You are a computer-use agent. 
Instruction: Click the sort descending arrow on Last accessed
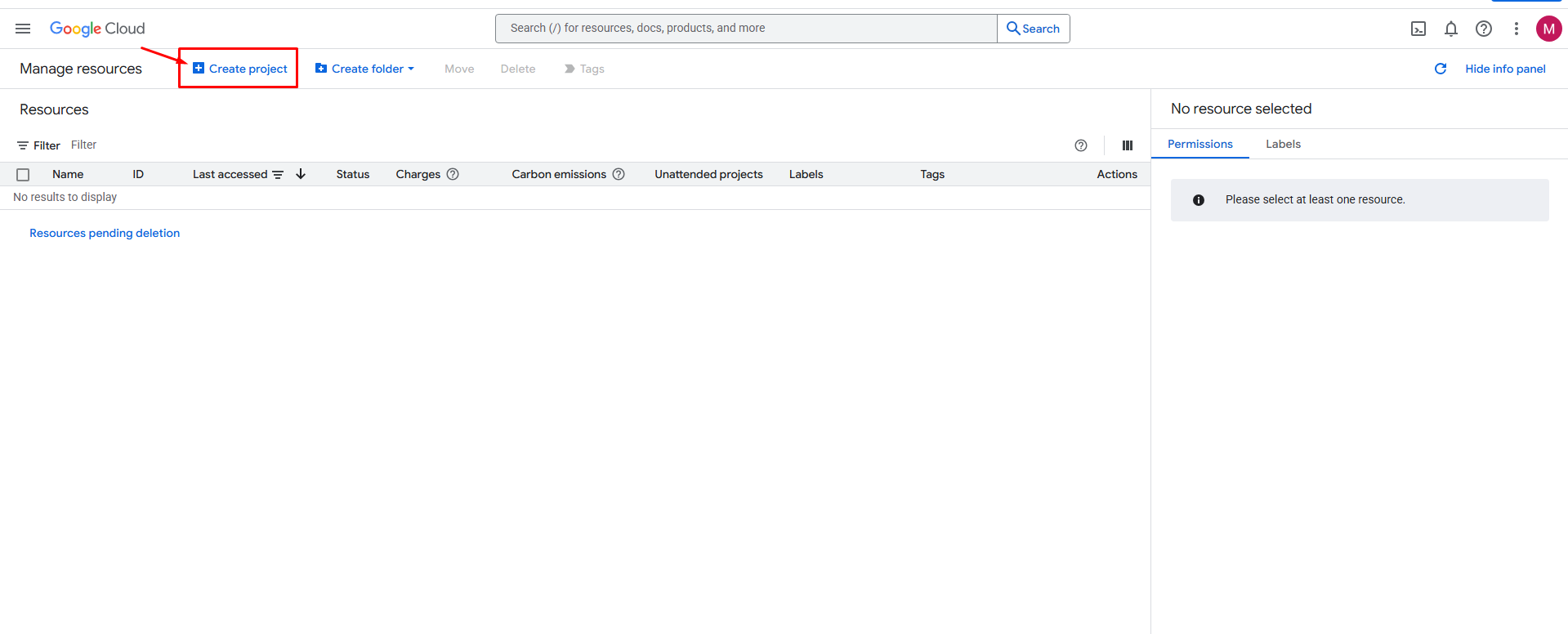[301, 174]
